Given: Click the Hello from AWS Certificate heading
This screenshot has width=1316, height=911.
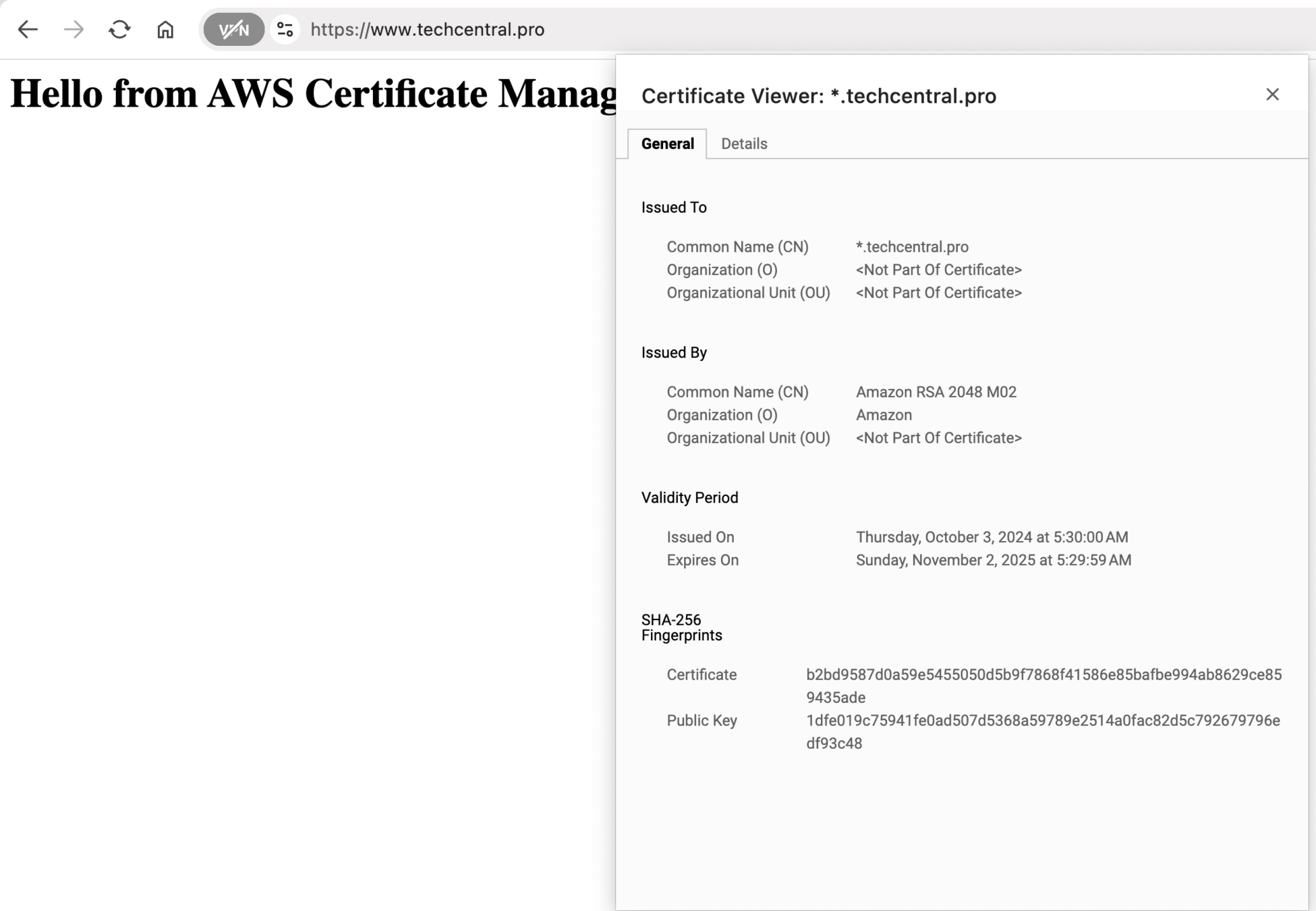Looking at the screenshot, I should pyautogui.click(x=313, y=93).
